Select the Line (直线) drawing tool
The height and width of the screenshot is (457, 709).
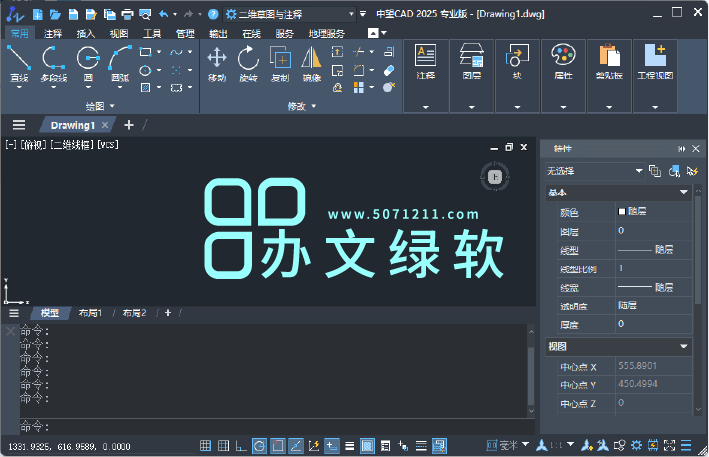tap(19, 63)
